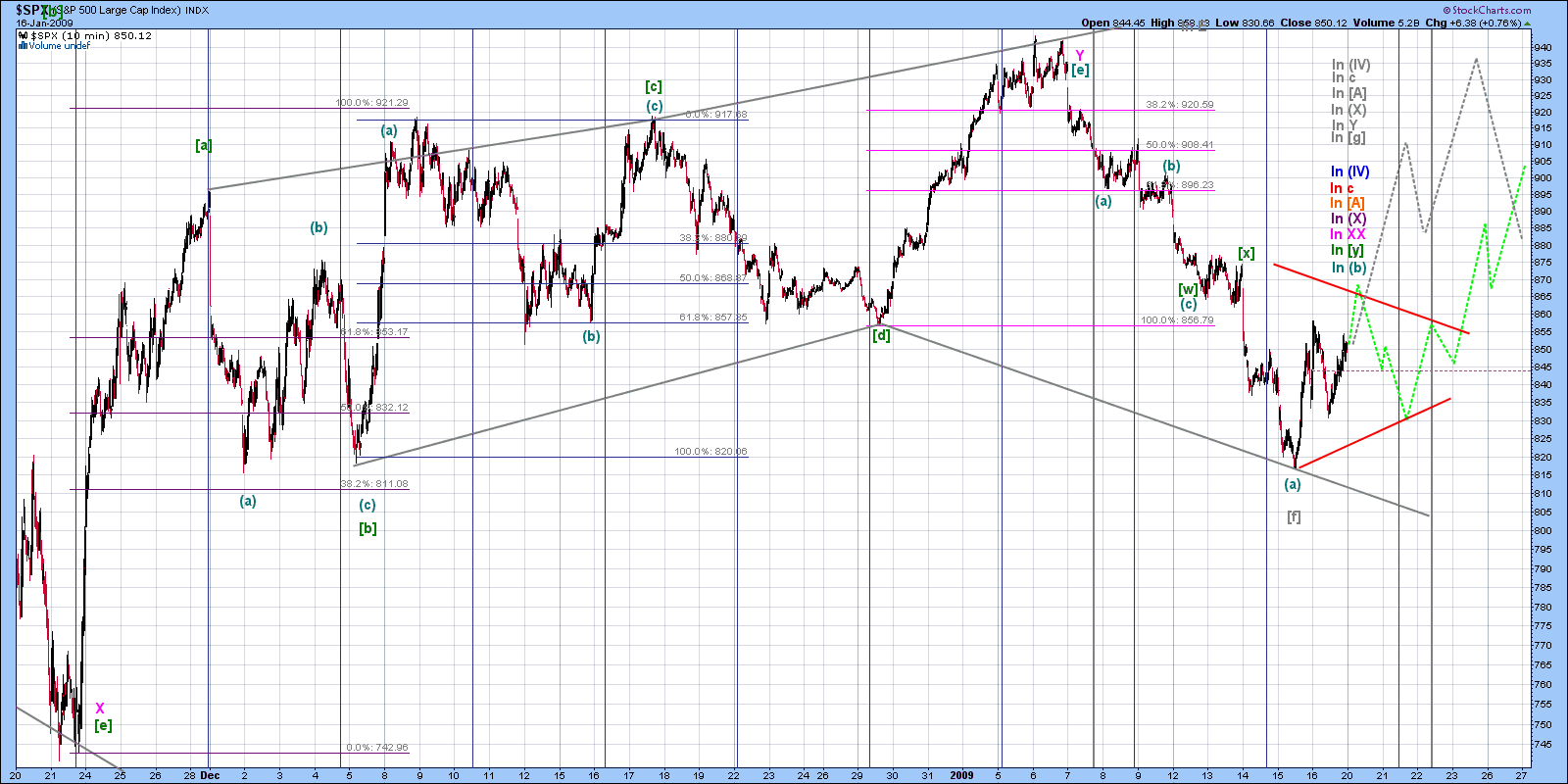Click the volume histogram icon beside Volume undef
Image resolution: width=1568 pixels, height=784 pixels.
click(x=24, y=45)
